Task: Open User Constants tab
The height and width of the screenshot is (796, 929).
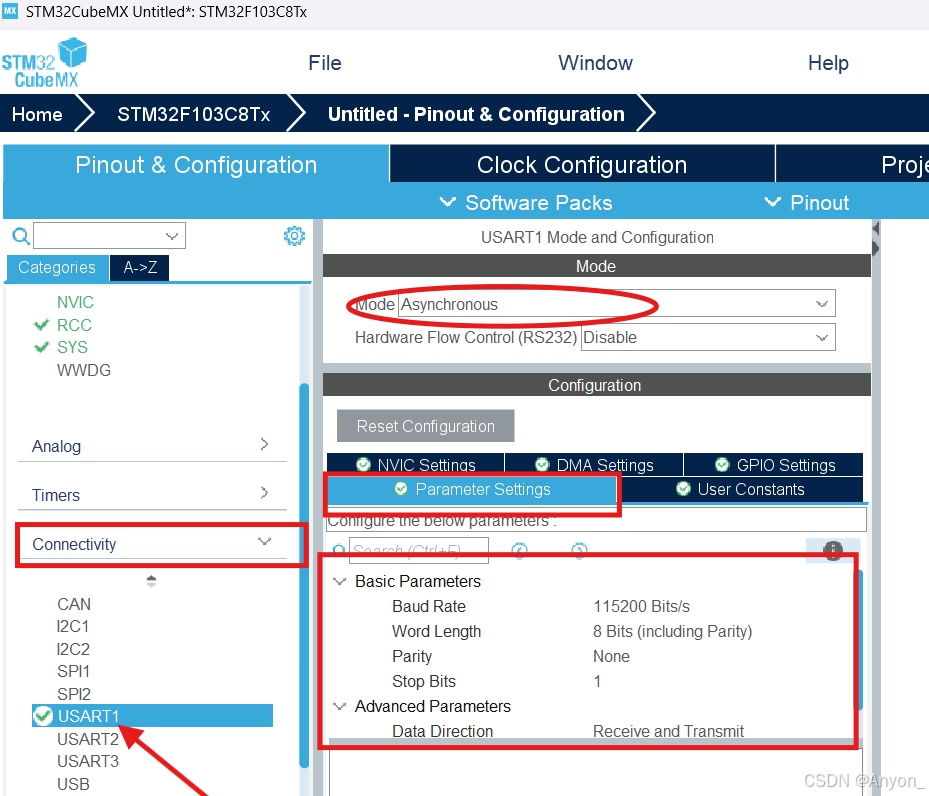Action: click(740, 489)
